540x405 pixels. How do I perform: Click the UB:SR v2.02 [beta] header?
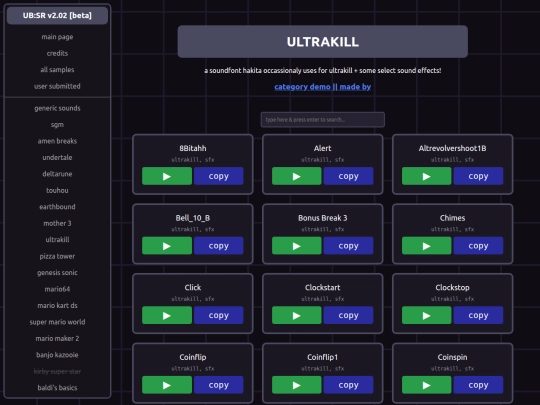click(57, 15)
